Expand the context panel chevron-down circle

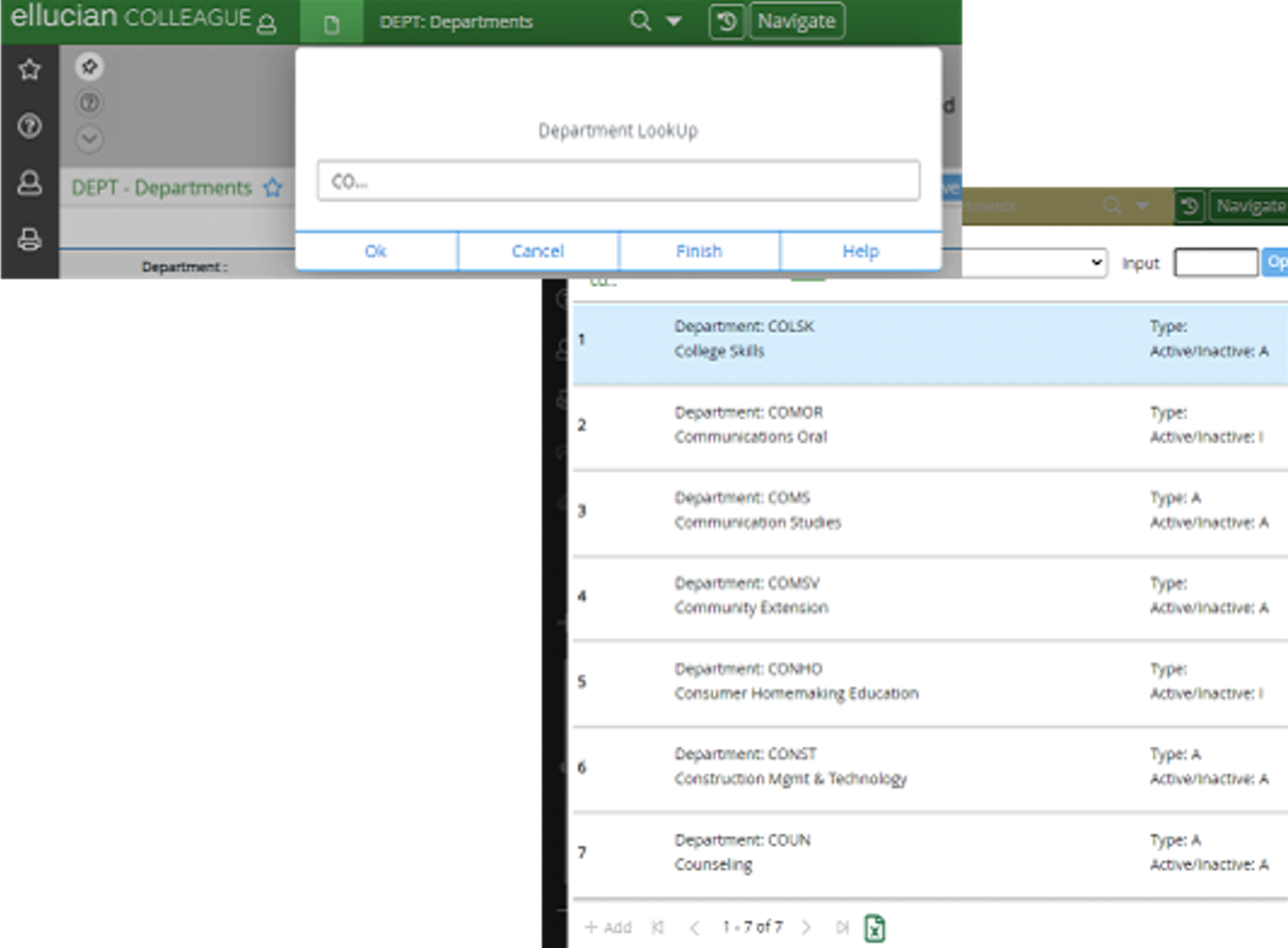pos(89,139)
